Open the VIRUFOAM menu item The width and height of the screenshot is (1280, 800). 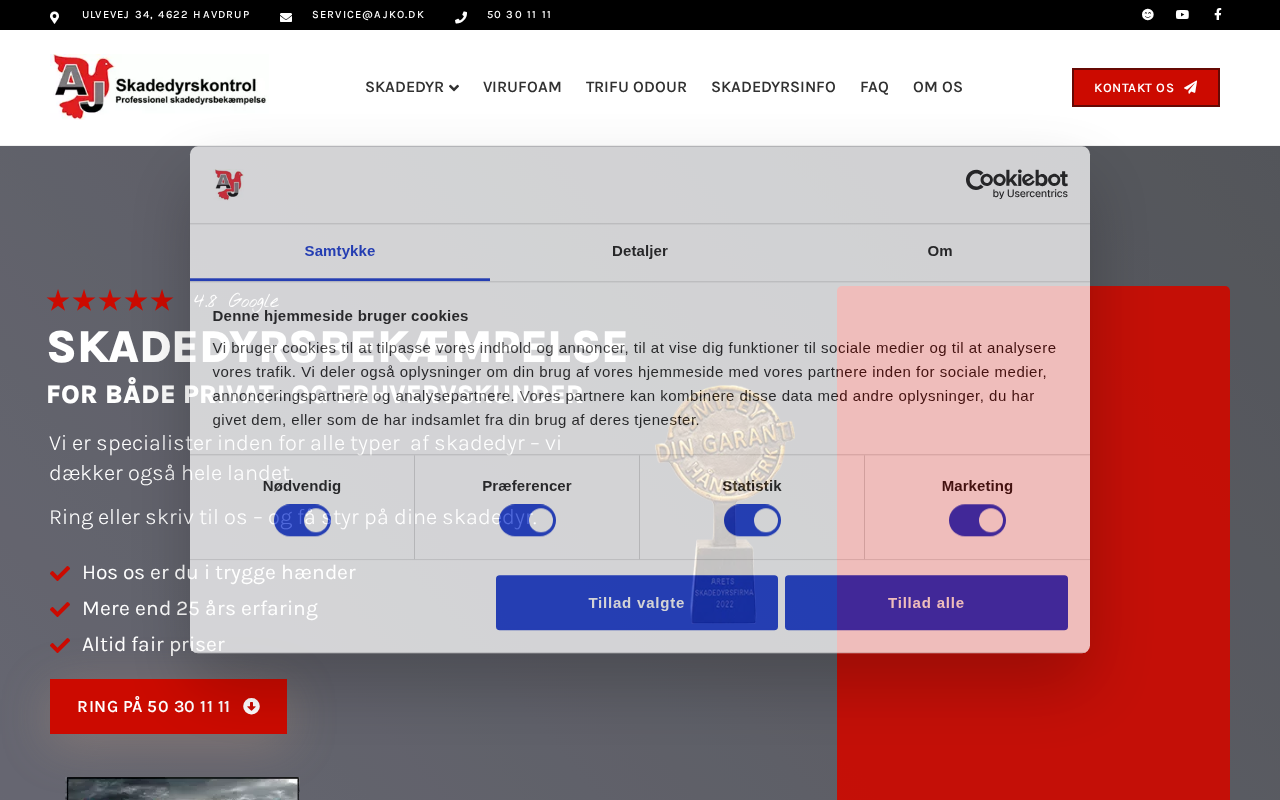[522, 87]
